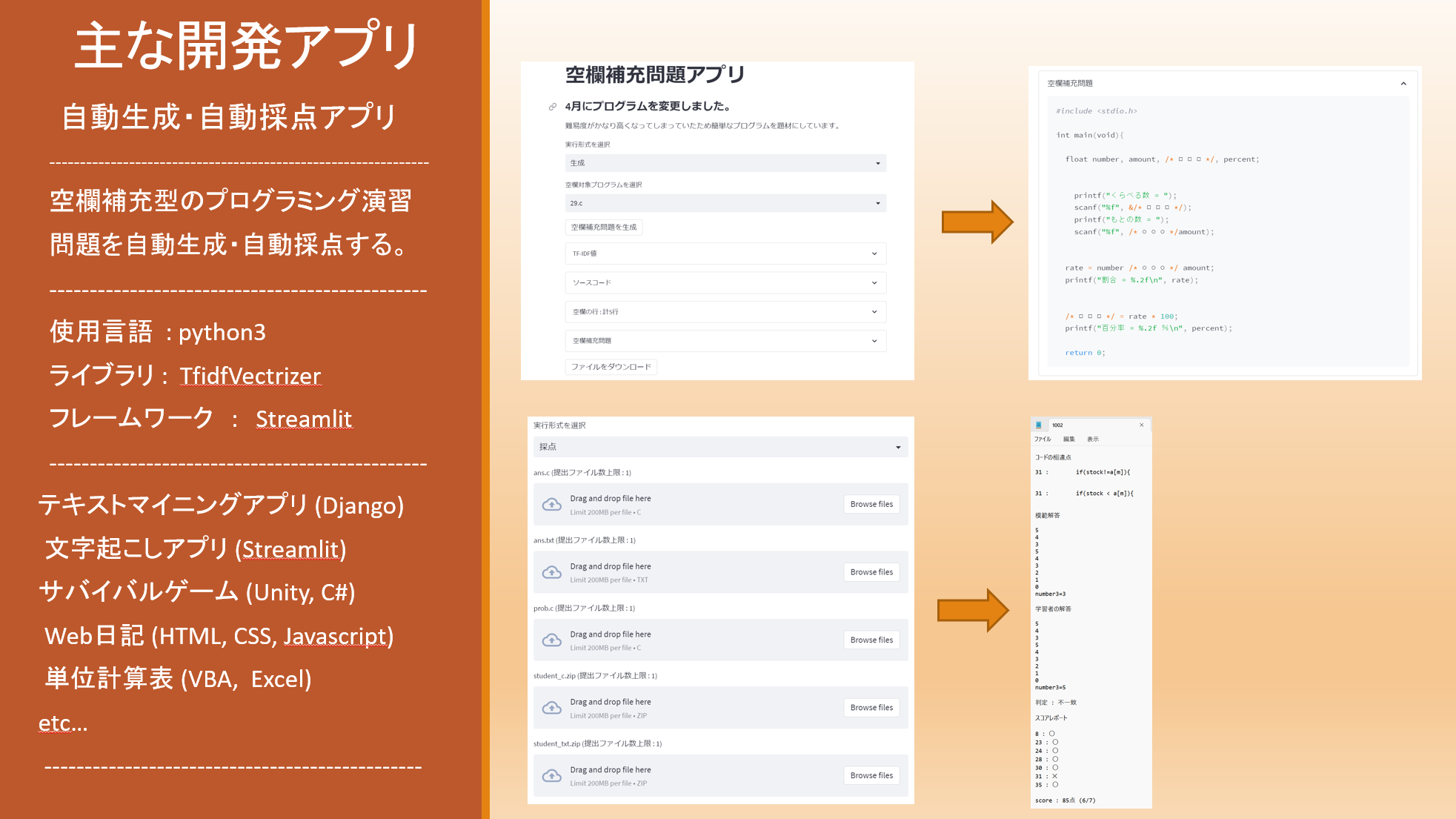Viewport: 1456px width, 819px height.
Task: Click the TfidfVectrizer text
Action: click(x=250, y=376)
